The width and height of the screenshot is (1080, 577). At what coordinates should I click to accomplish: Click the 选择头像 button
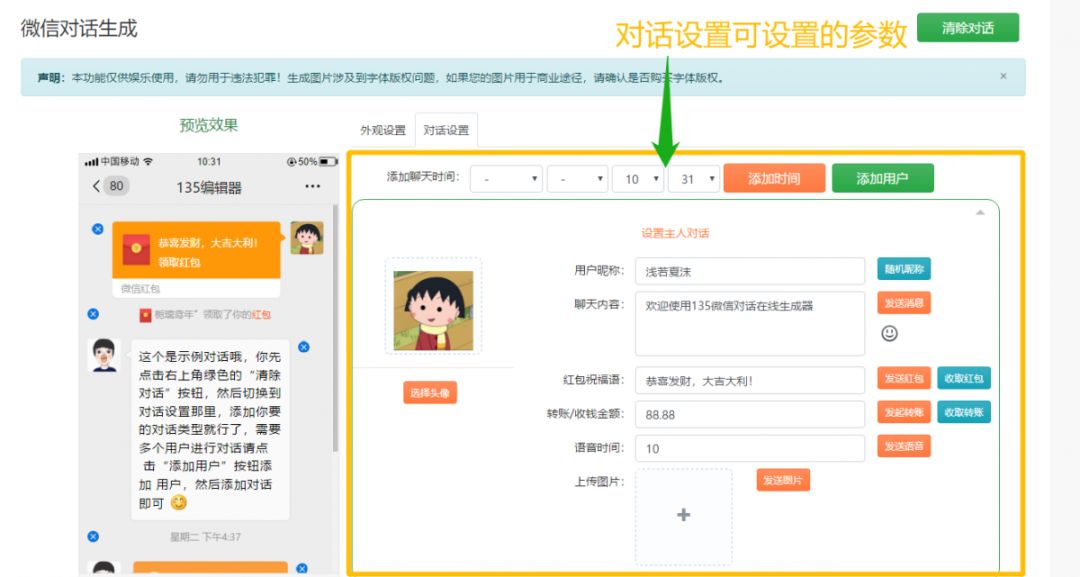(x=430, y=392)
